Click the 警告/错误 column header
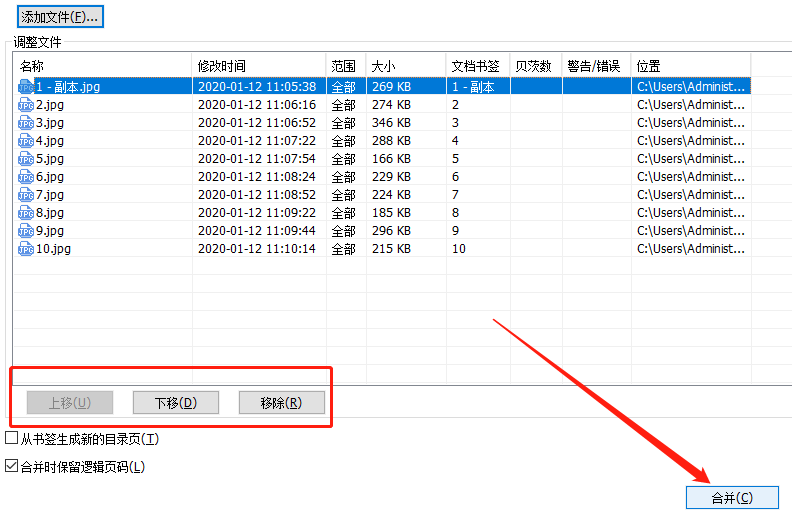 pyautogui.click(x=597, y=66)
